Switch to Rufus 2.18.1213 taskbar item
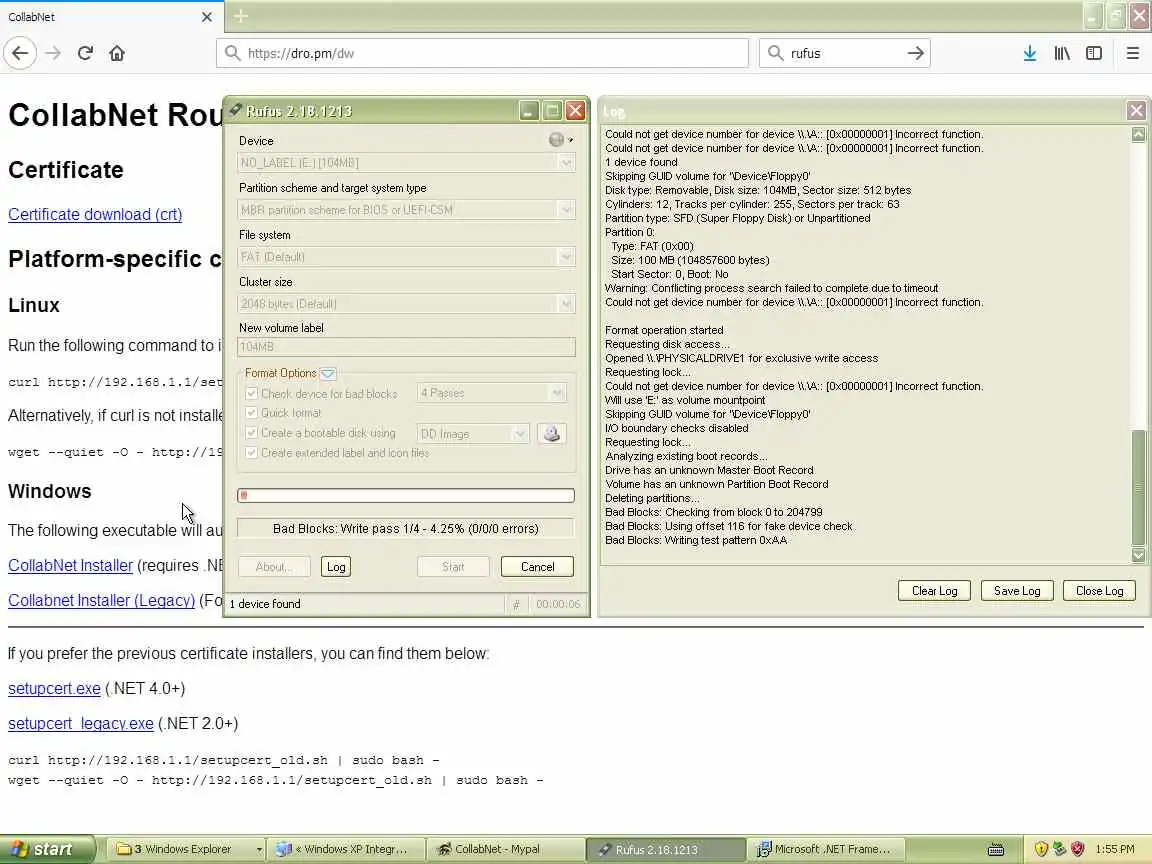1152x864 pixels. pyautogui.click(x=665, y=849)
